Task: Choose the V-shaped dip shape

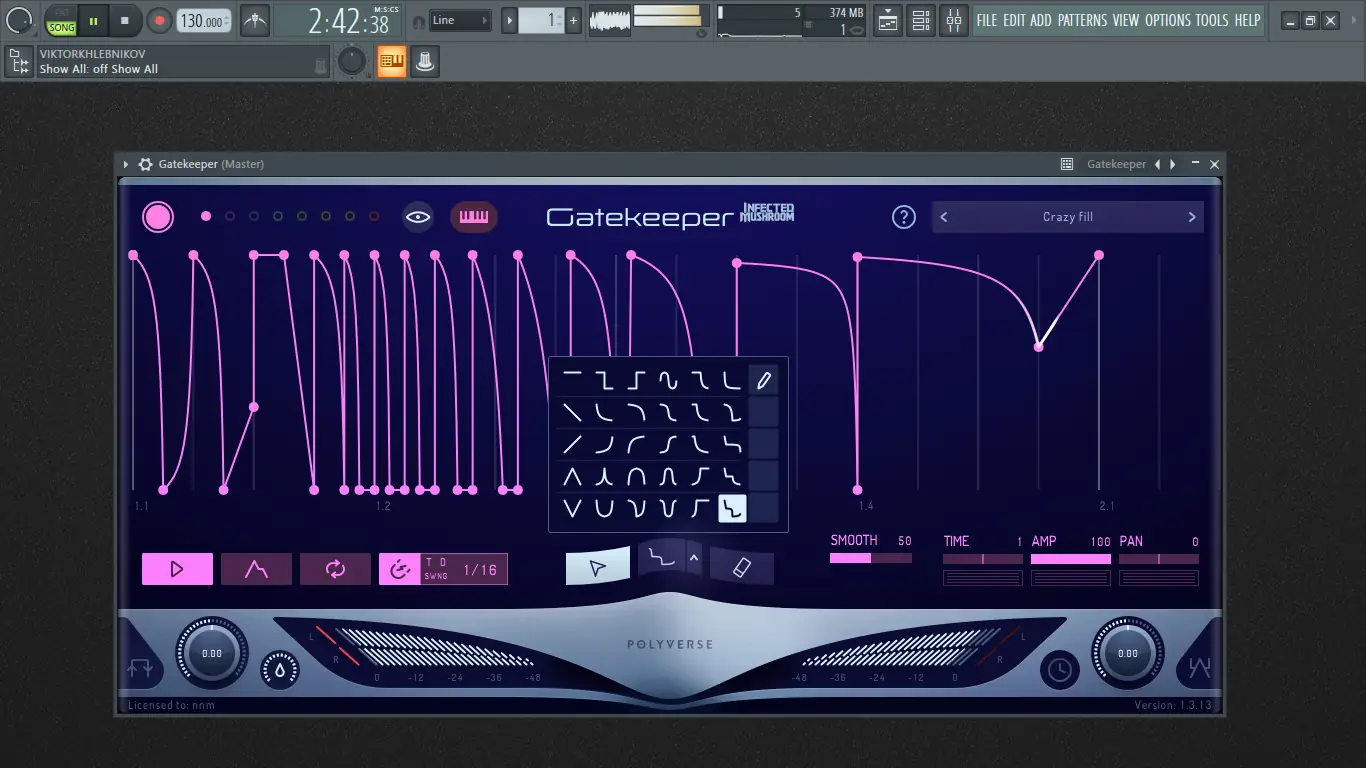Action: point(572,508)
